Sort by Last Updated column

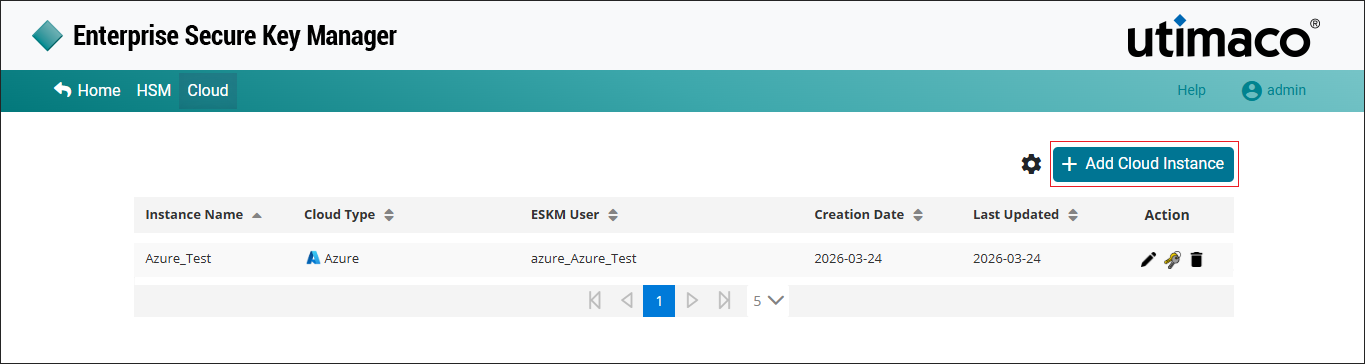coord(1025,215)
